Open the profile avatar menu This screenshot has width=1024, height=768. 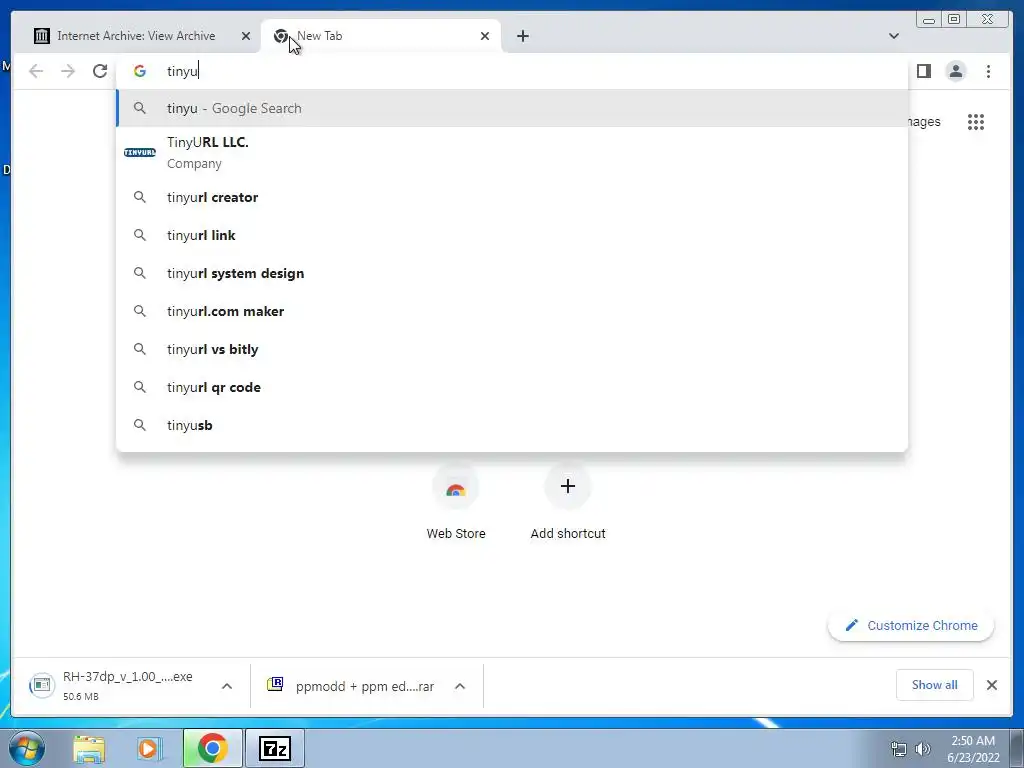click(955, 71)
